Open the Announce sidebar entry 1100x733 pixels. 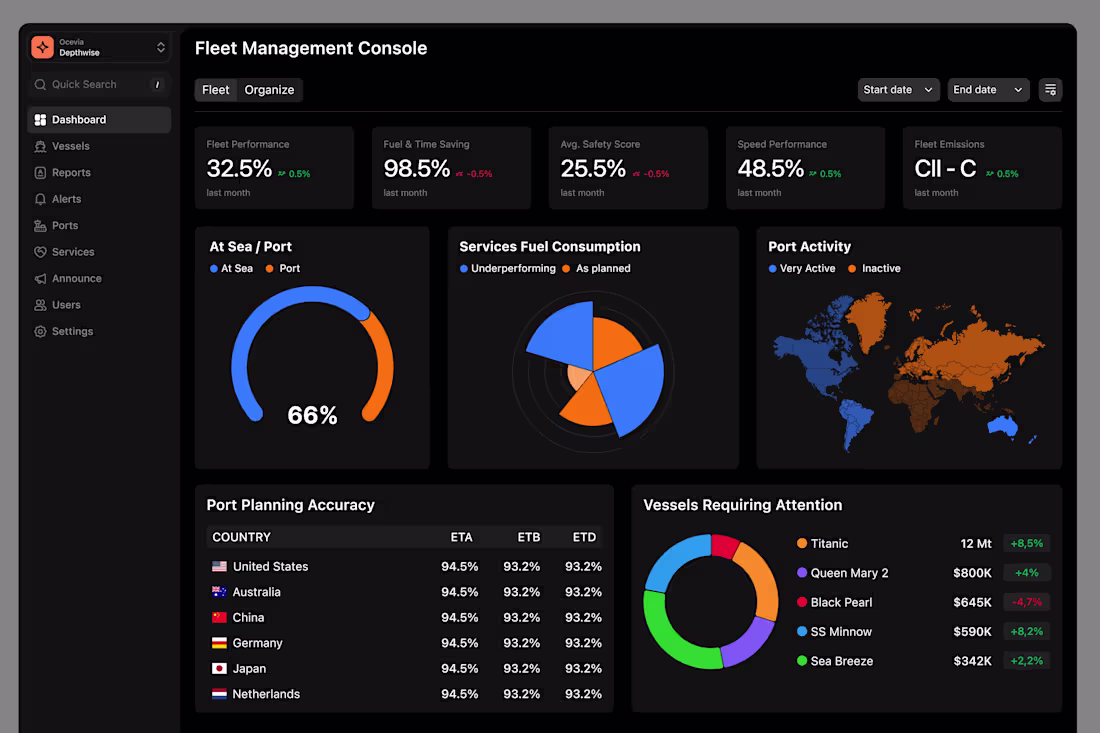click(99, 278)
